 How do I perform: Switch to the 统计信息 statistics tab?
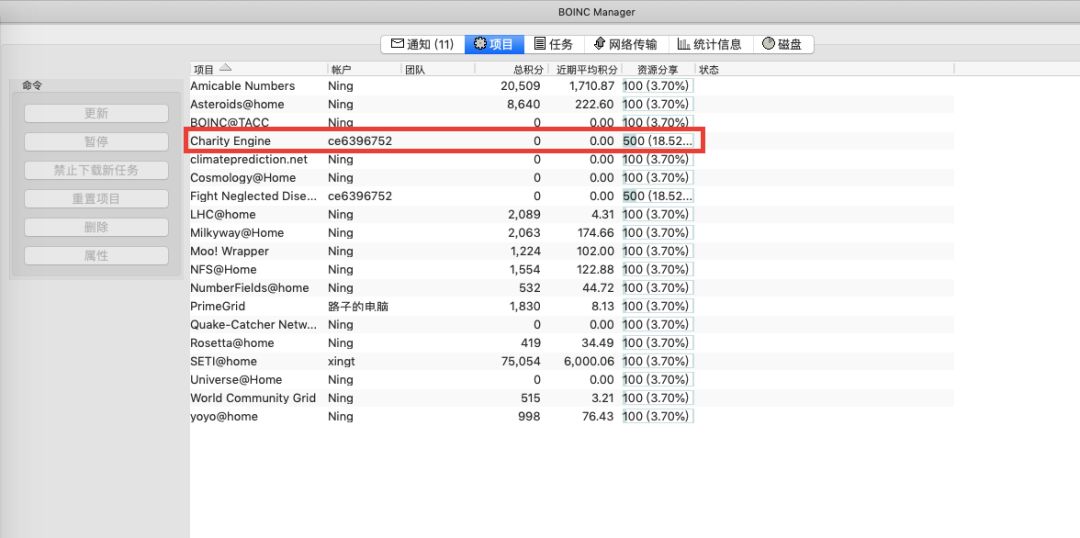coord(709,45)
